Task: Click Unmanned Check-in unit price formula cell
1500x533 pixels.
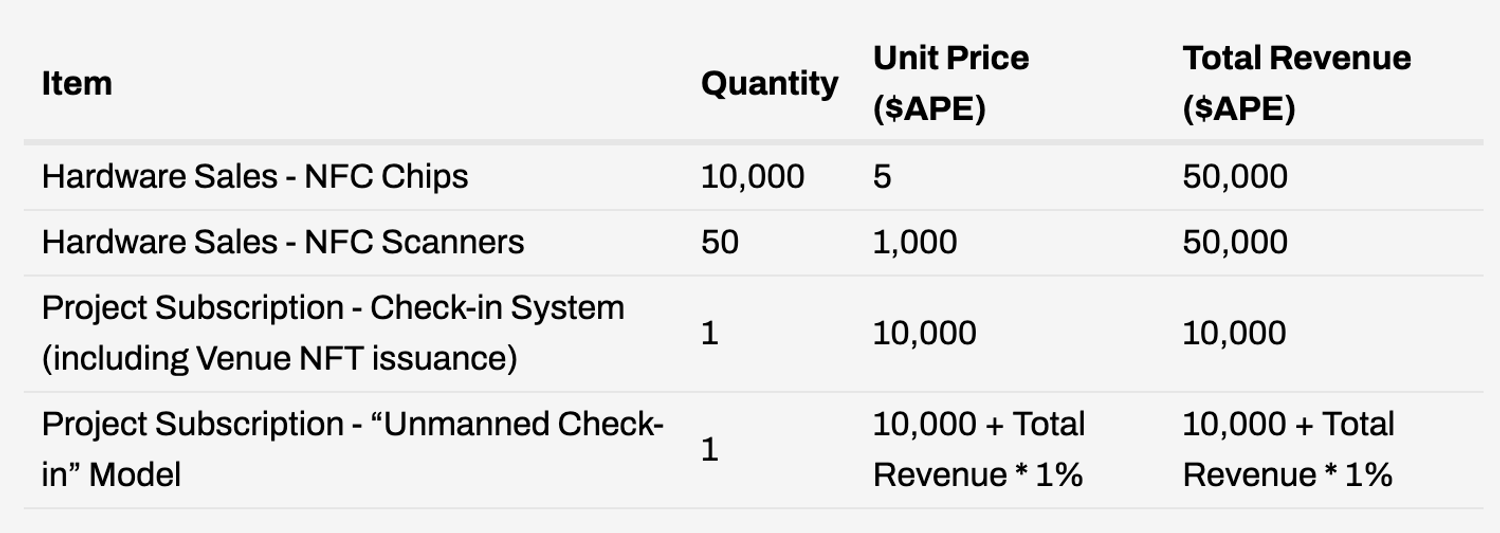Action: point(978,449)
